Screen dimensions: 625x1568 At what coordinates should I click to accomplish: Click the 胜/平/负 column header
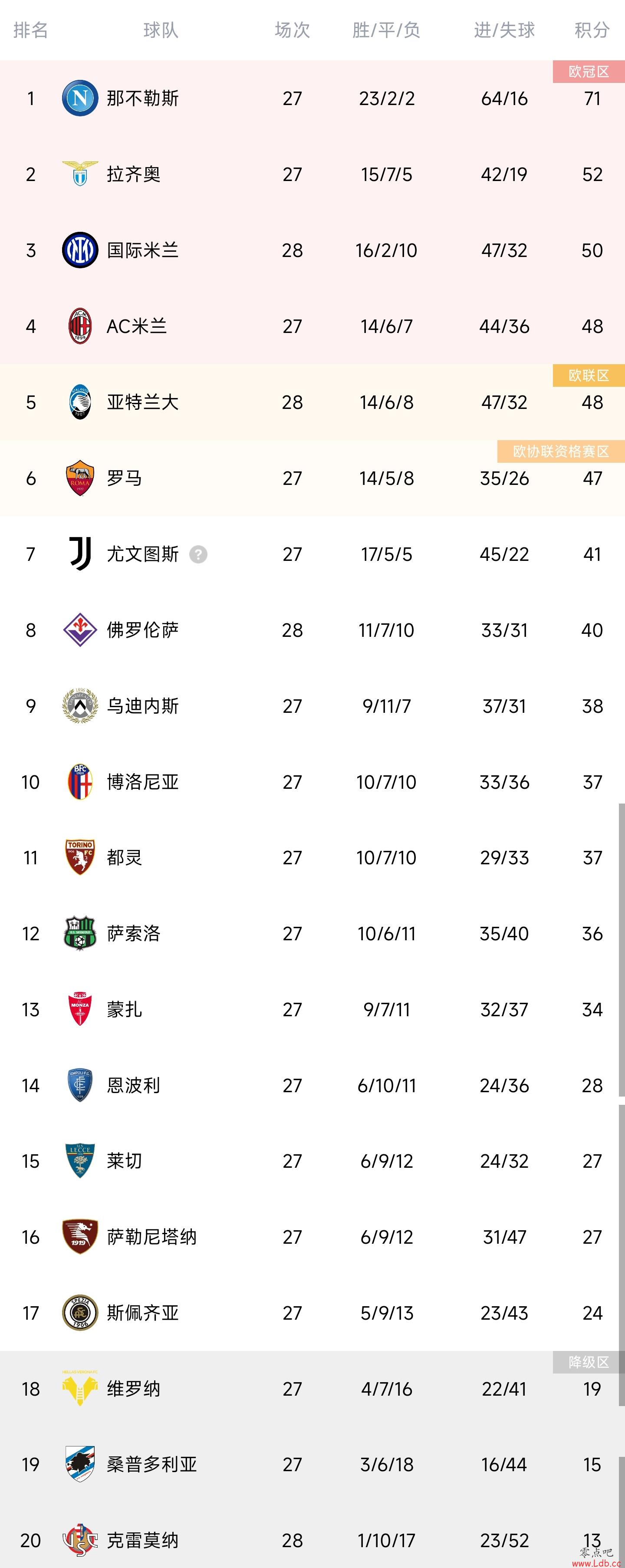tap(386, 30)
